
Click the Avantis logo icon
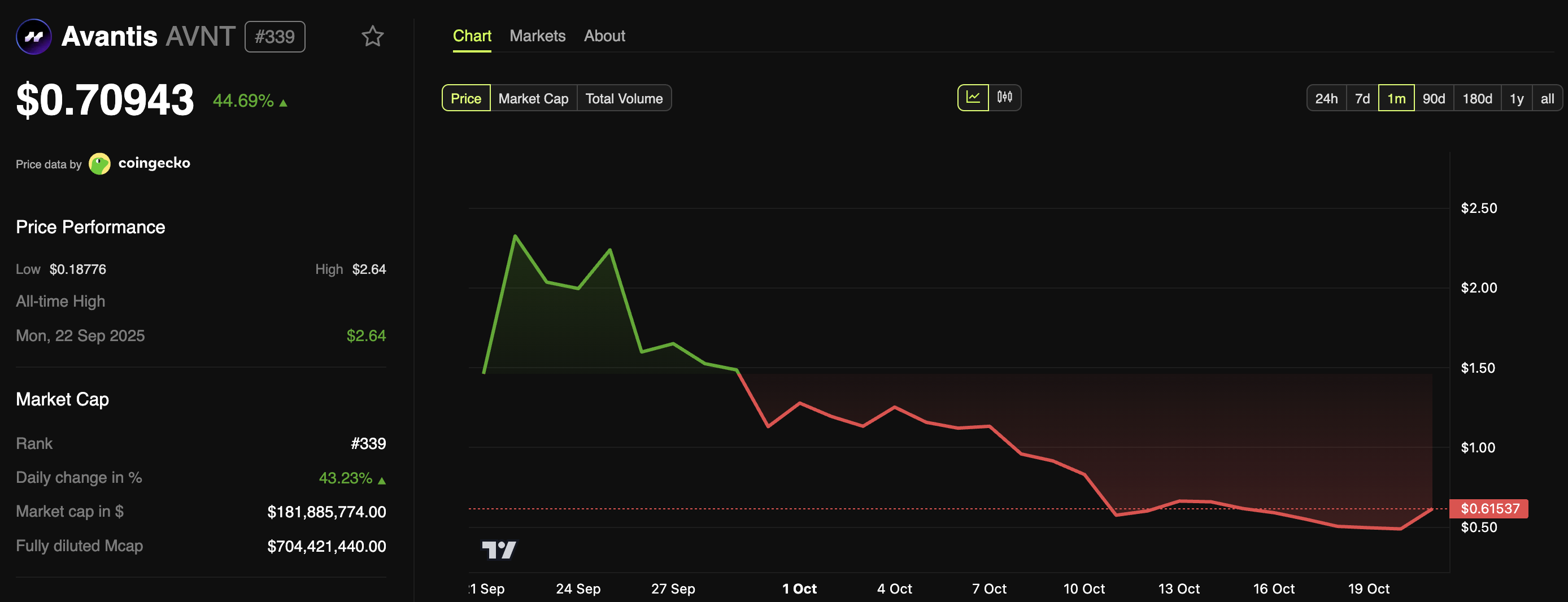(33, 37)
